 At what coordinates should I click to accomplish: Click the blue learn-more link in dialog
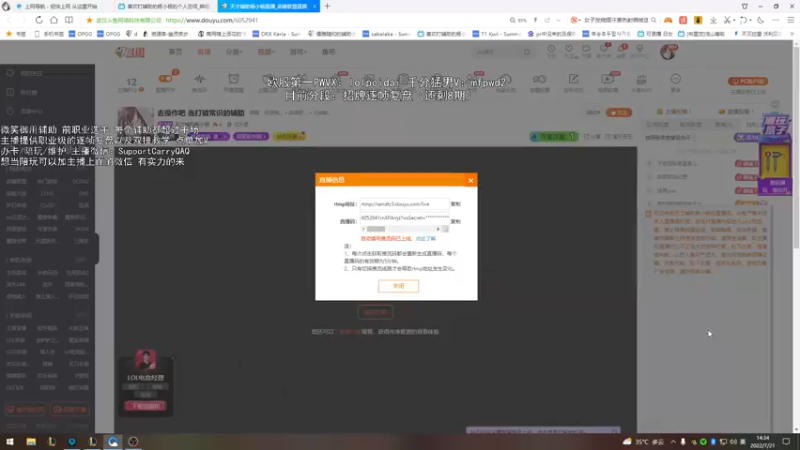pyautogui.click(x=426, y=239)
